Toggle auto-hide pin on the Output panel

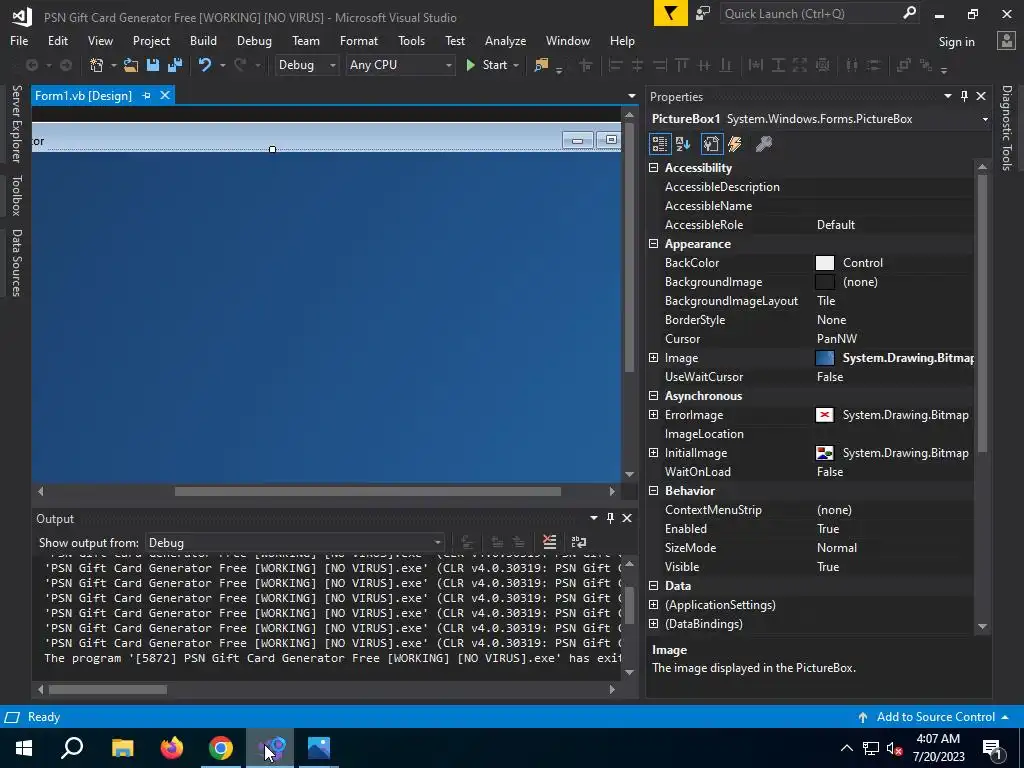610,518
